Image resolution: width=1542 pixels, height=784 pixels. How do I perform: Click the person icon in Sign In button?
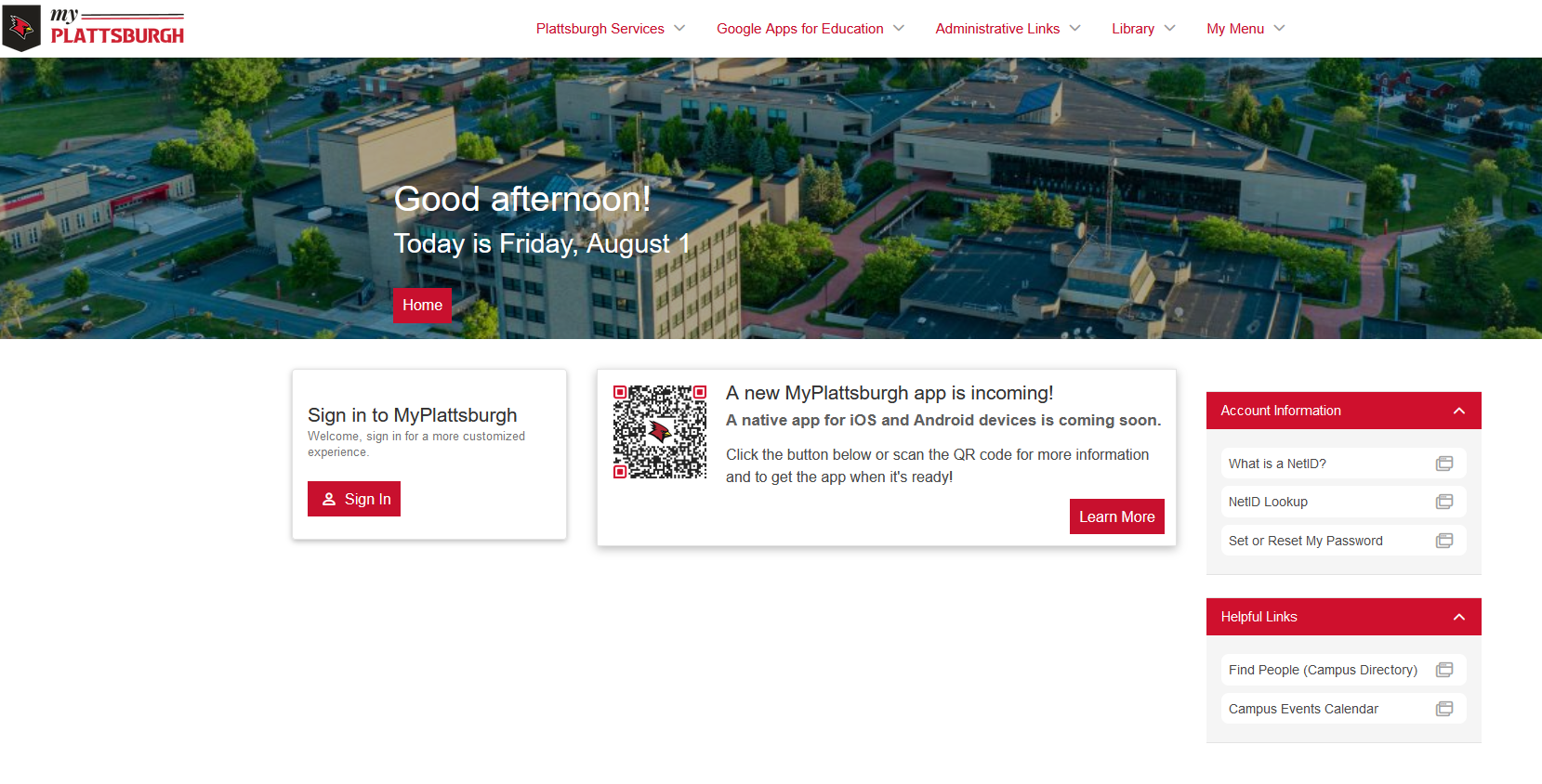329,499
